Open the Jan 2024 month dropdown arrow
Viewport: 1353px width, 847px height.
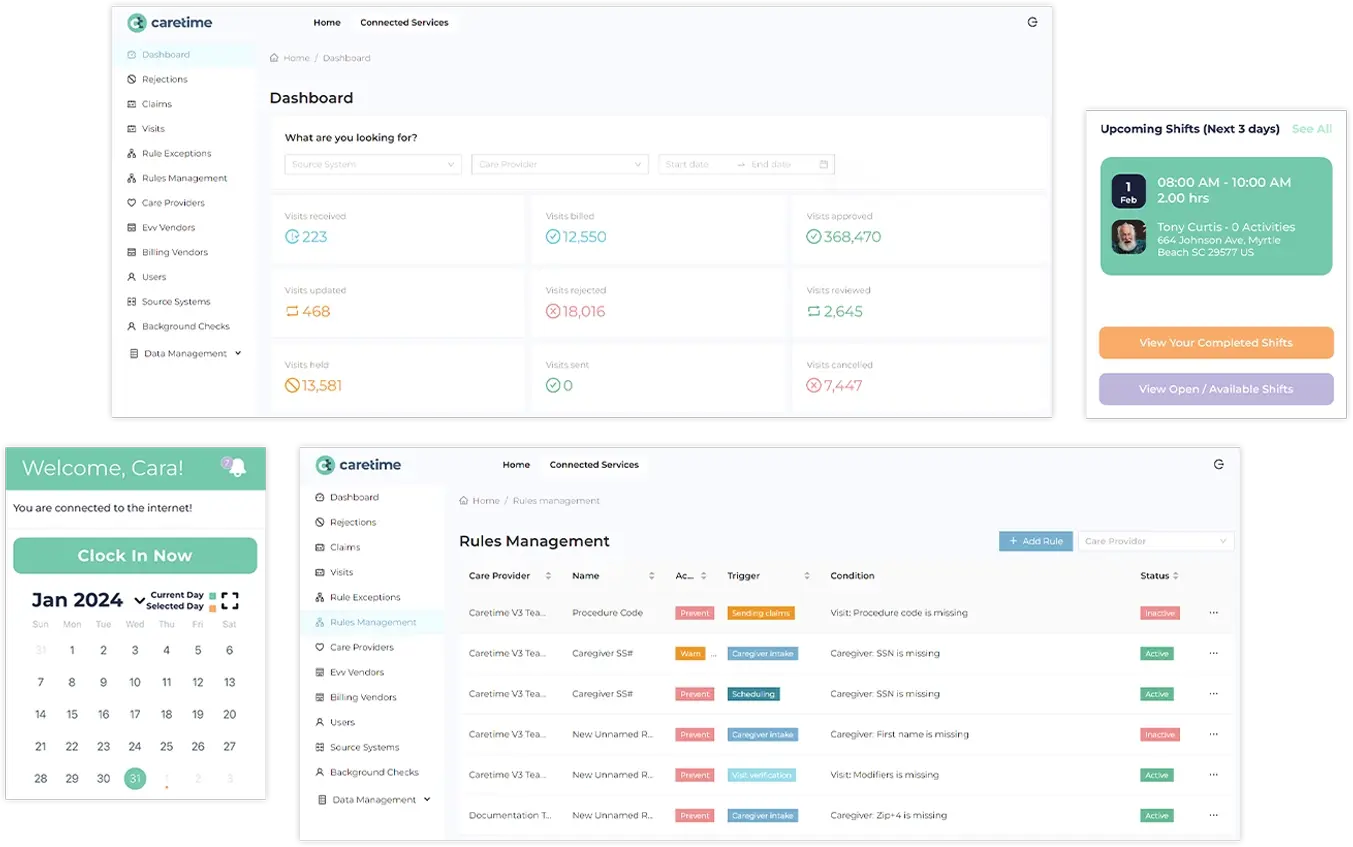(x=140, y=601)
